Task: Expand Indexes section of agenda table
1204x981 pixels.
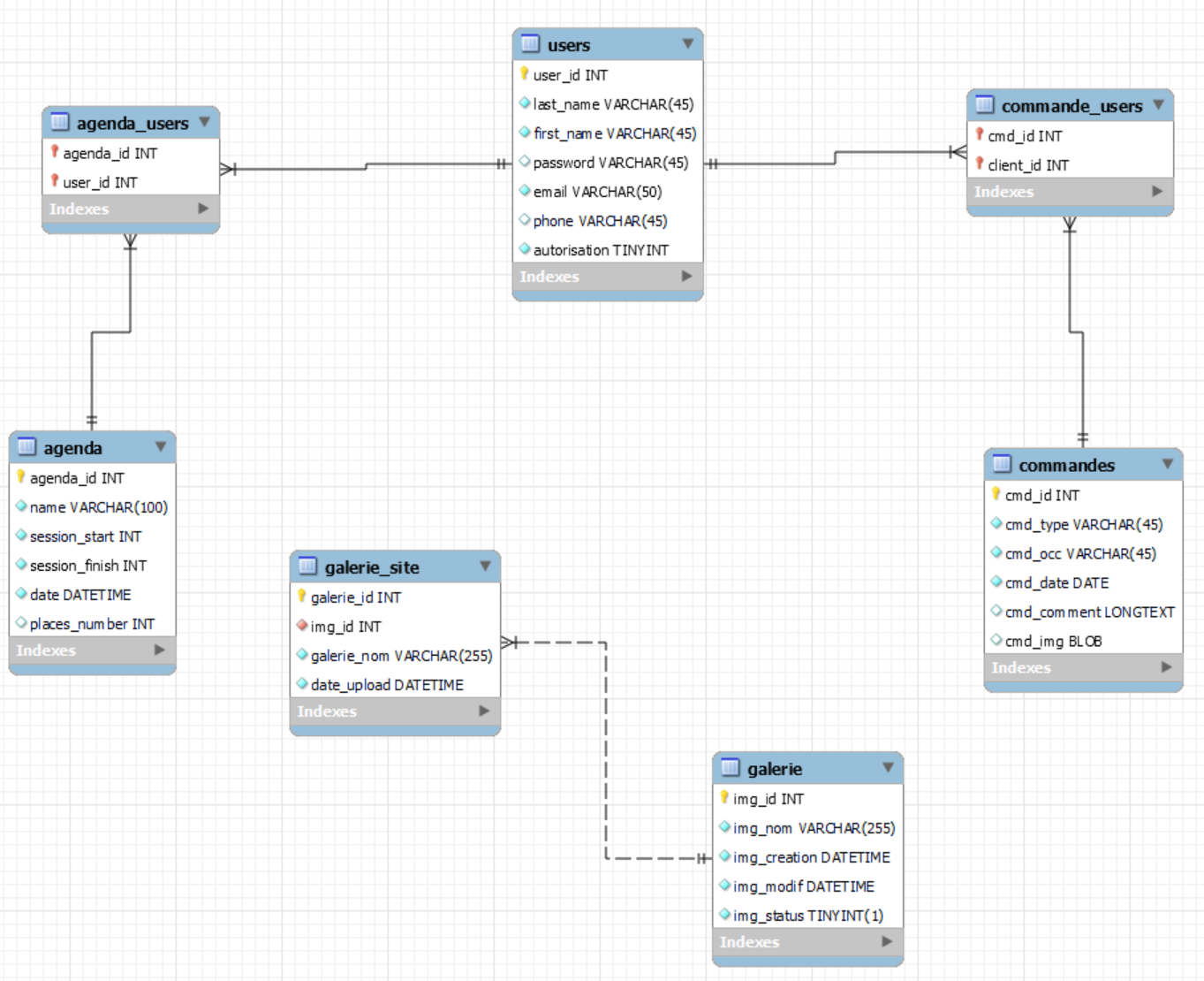Action: pyautogui.click(x=160, y=650)
